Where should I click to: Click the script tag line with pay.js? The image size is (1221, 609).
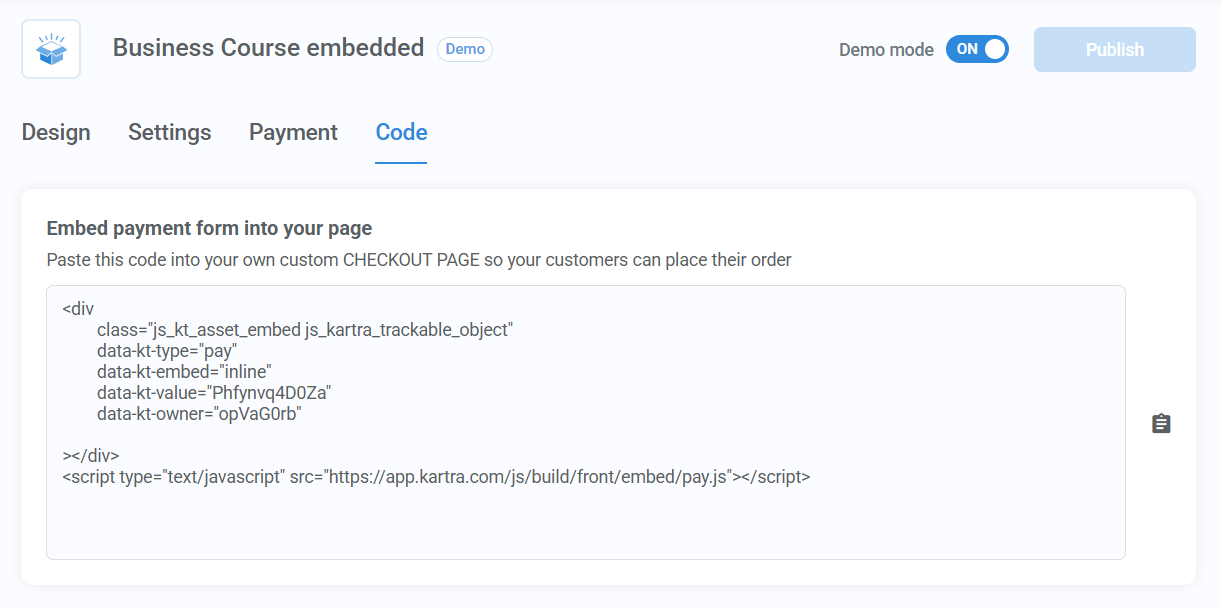tap(436, 477)
